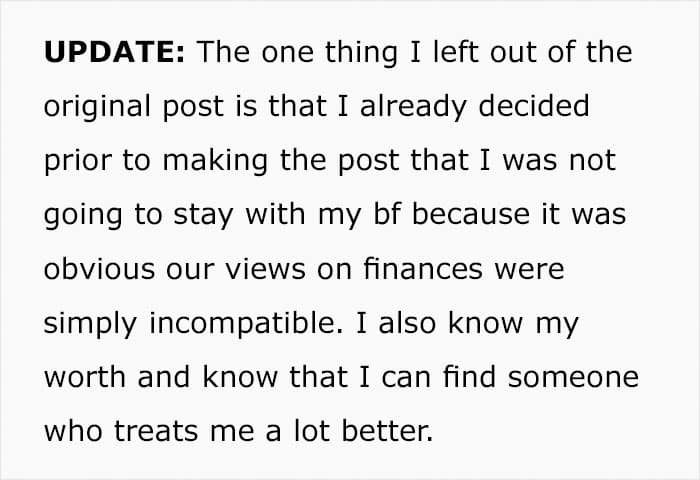Place cursor on the word "already"
Viewport: 700px width, 480px height.
click(x=413, y=107)
